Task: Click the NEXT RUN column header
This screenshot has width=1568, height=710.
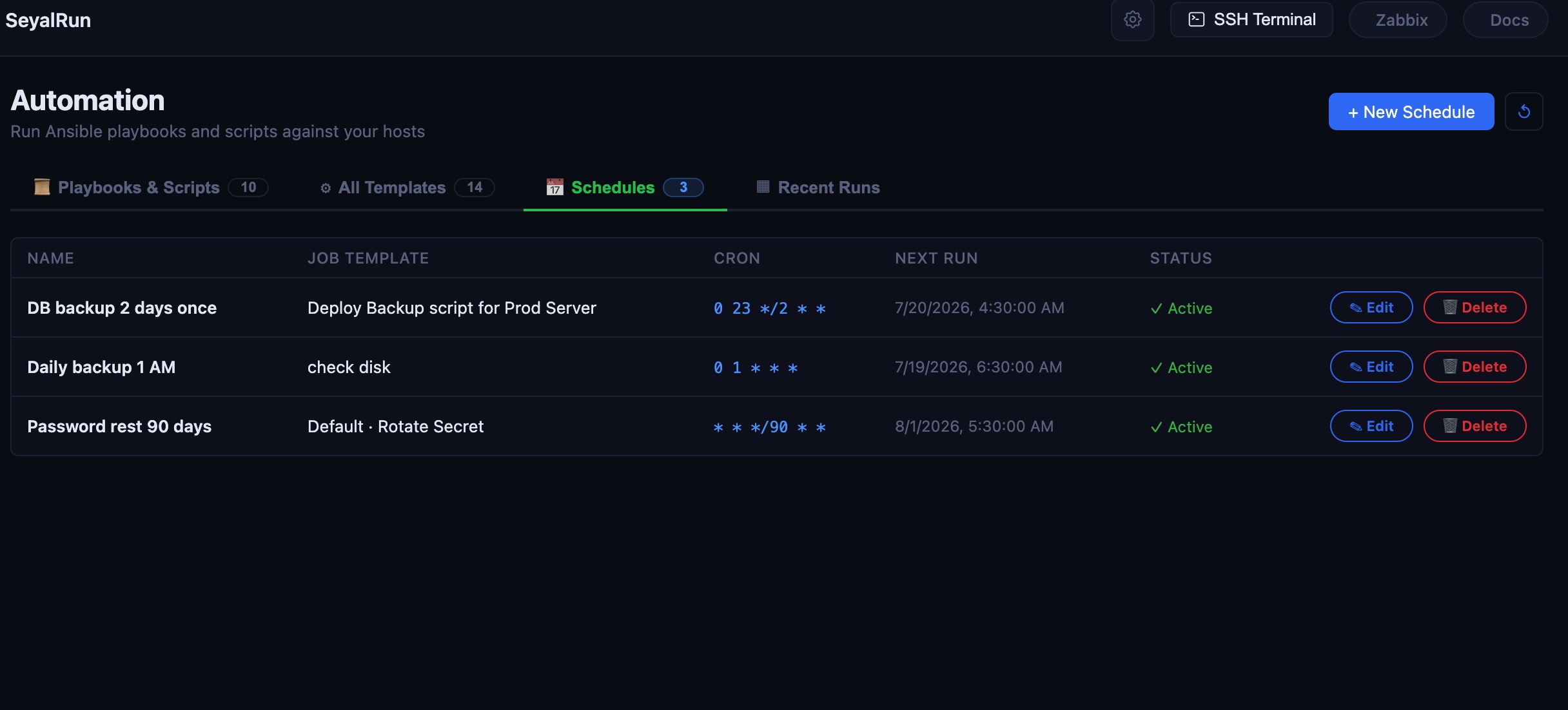Action: pos(936,258)
